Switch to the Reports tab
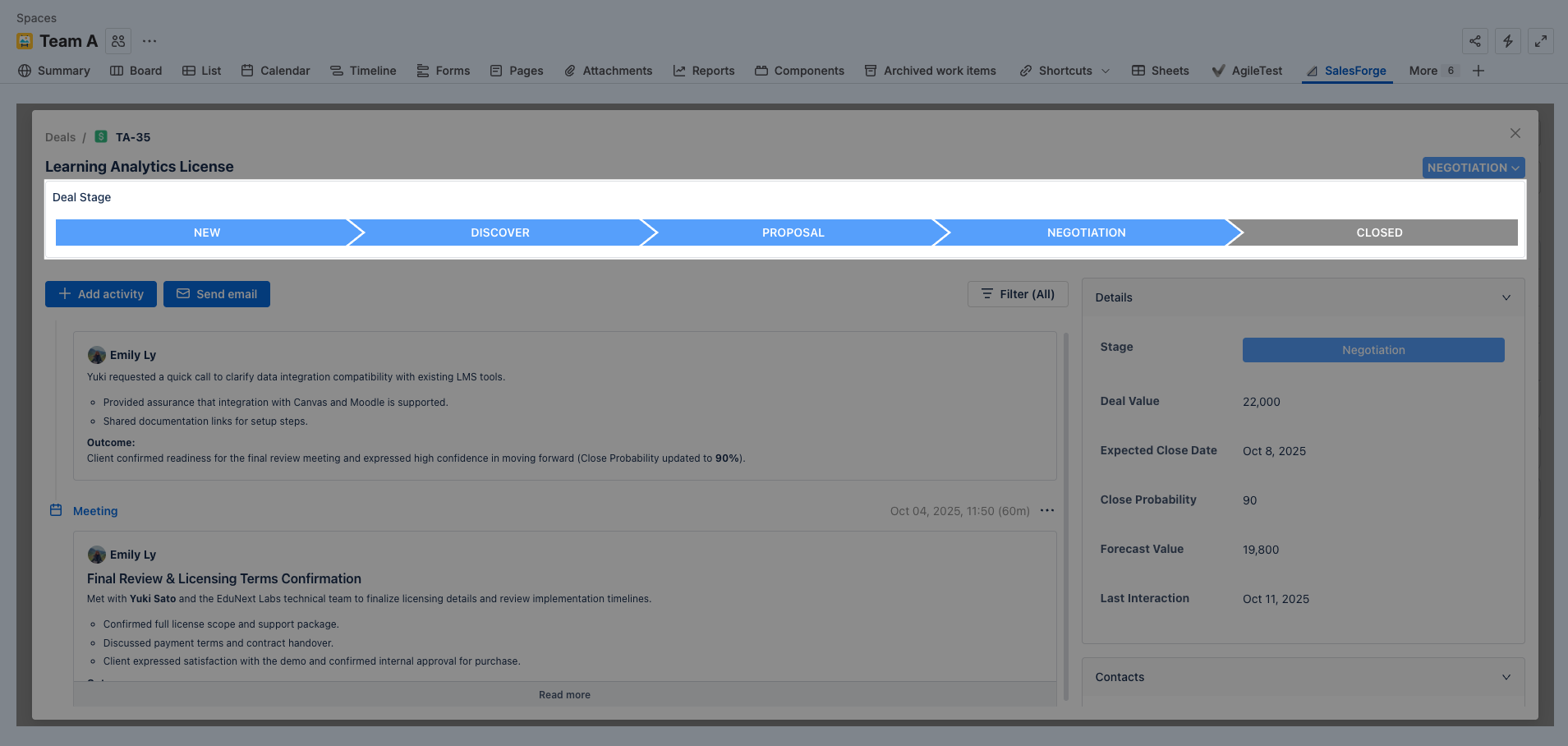This screenshot has width=1568, height=746. pos(704,71)
